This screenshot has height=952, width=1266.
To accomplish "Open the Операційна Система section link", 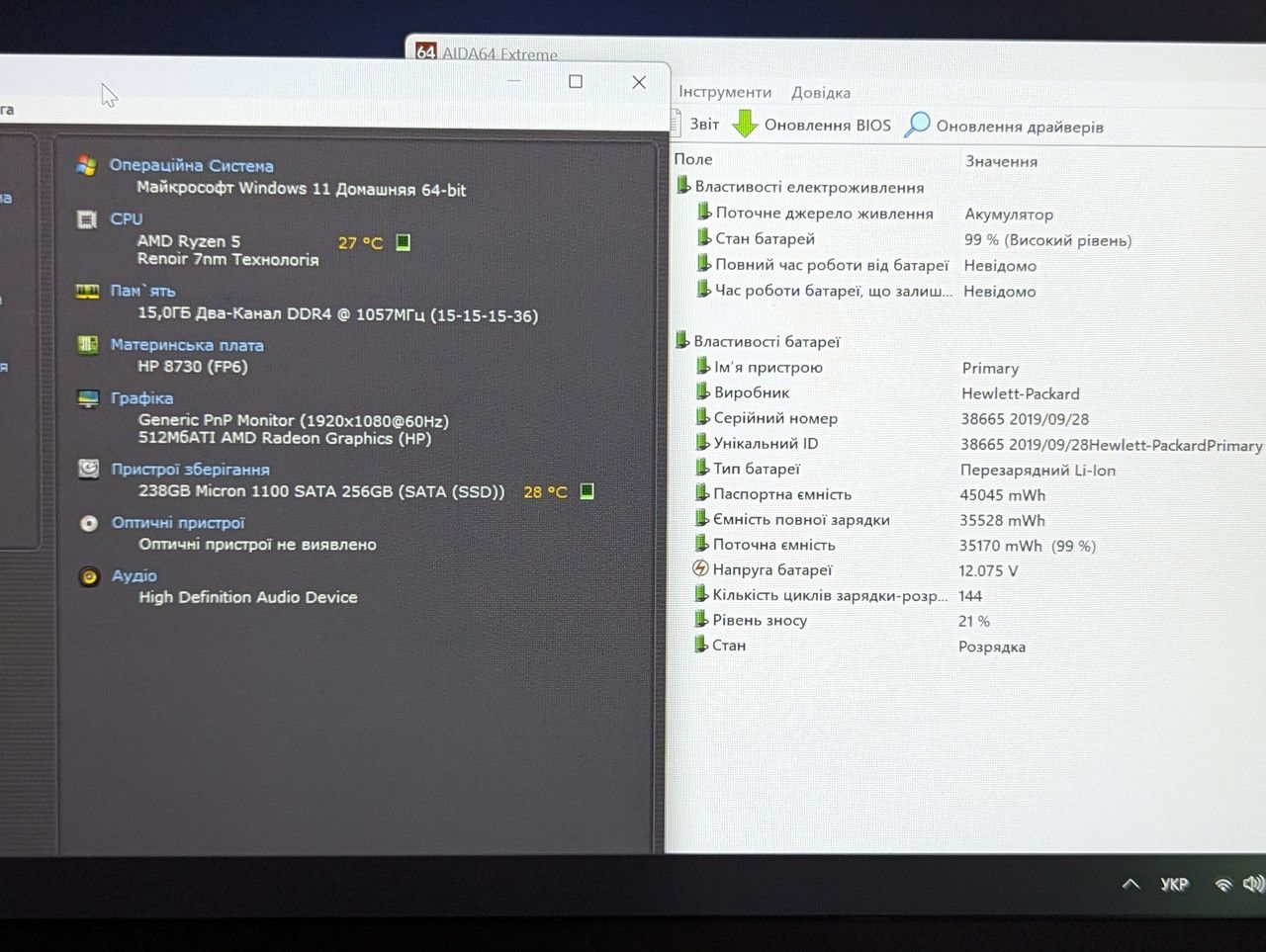I will [191, 165].
